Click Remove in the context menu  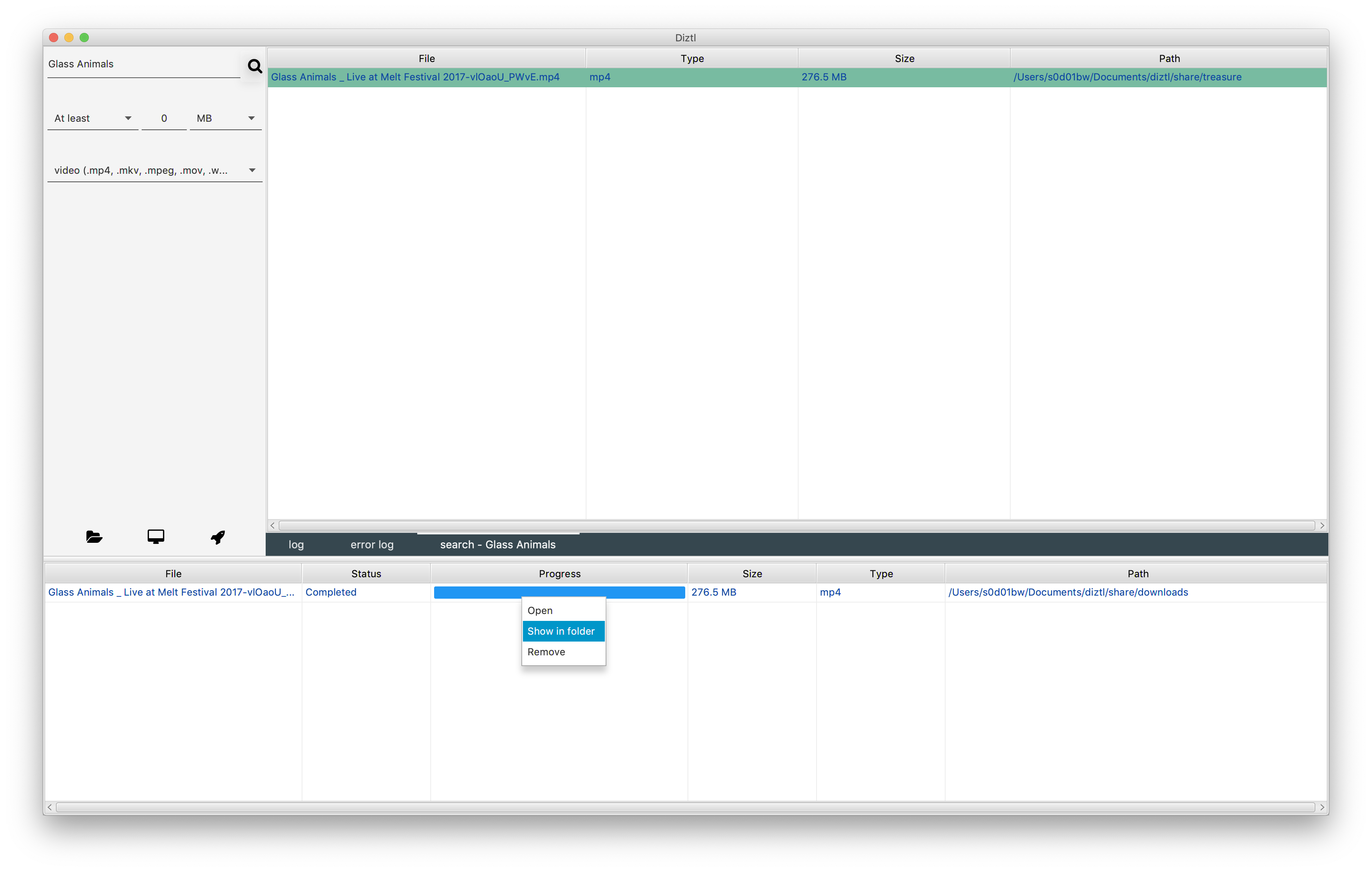pos(546,652)
